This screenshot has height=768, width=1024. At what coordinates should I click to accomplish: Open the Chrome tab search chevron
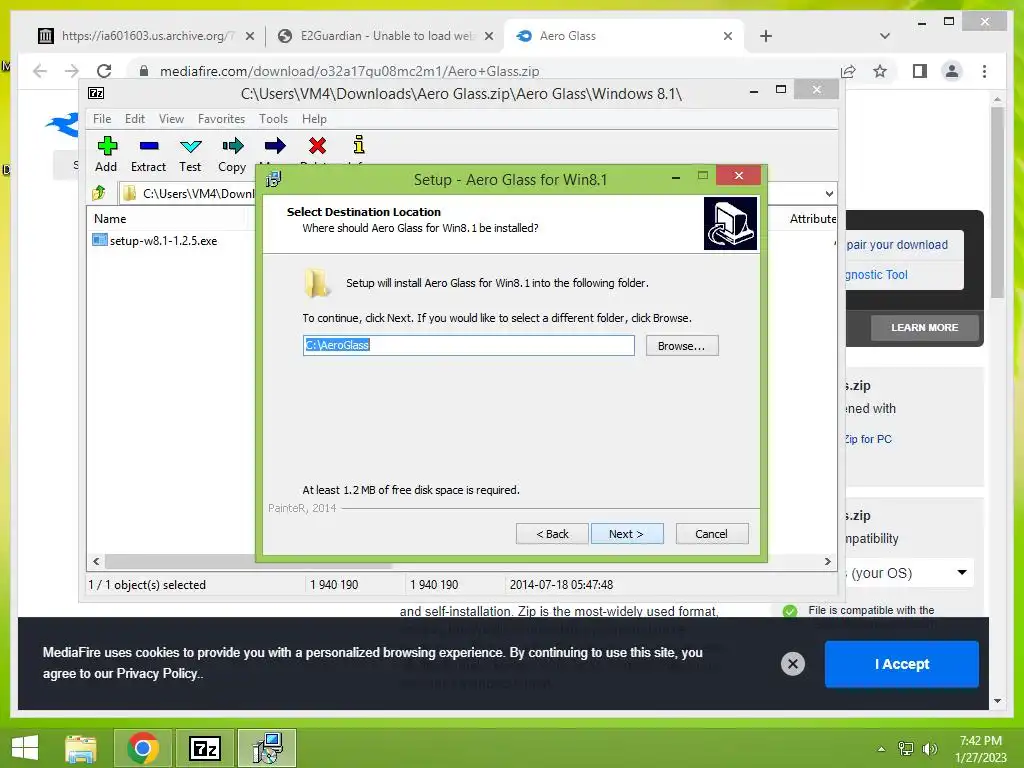coord(885,36)
